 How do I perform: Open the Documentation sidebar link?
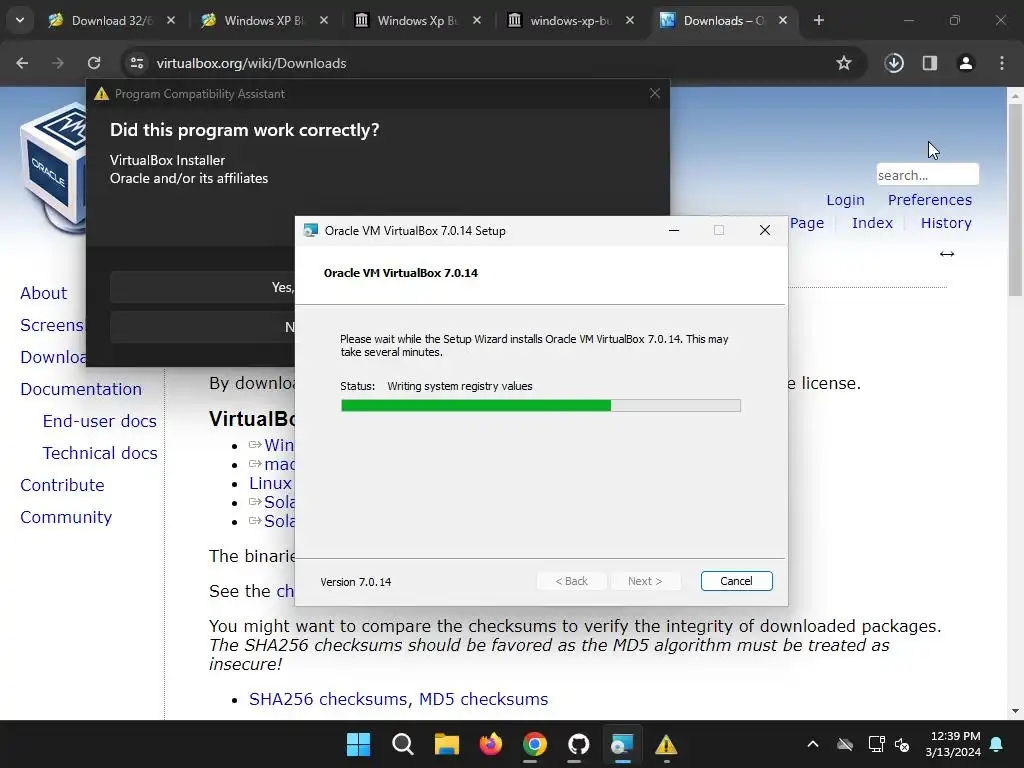click(81, 389)
